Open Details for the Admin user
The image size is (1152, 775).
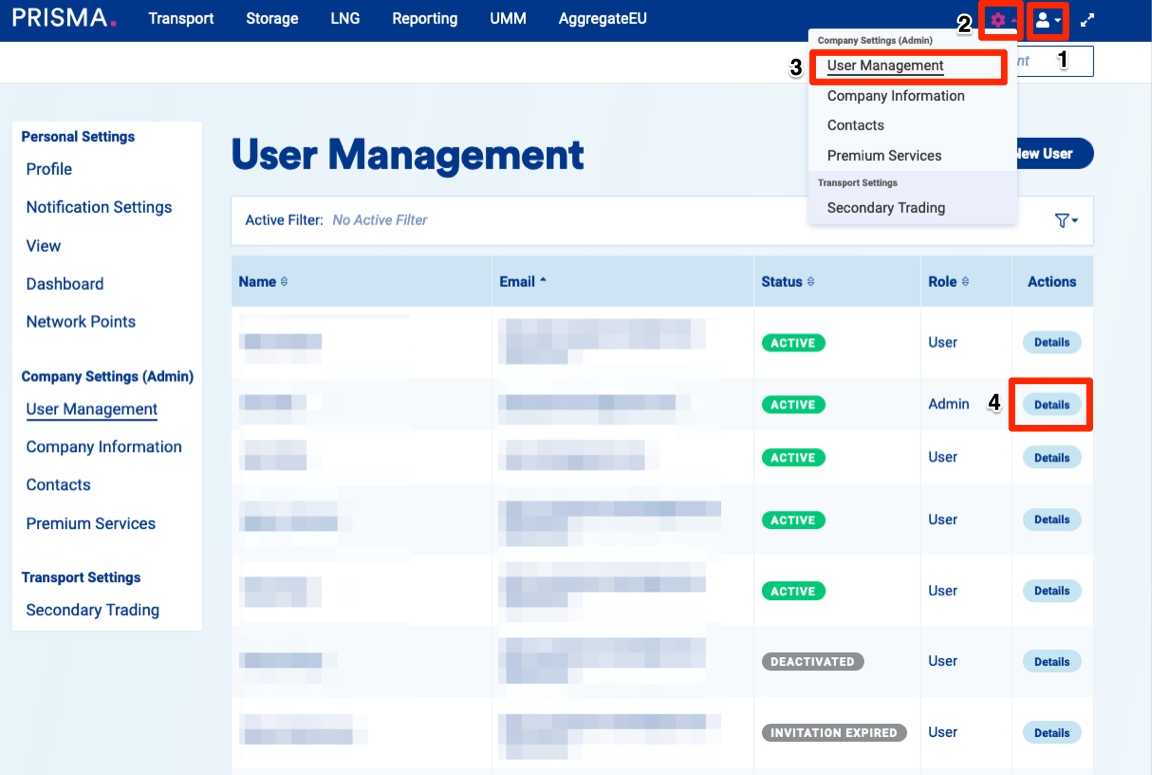(1051, 405)
